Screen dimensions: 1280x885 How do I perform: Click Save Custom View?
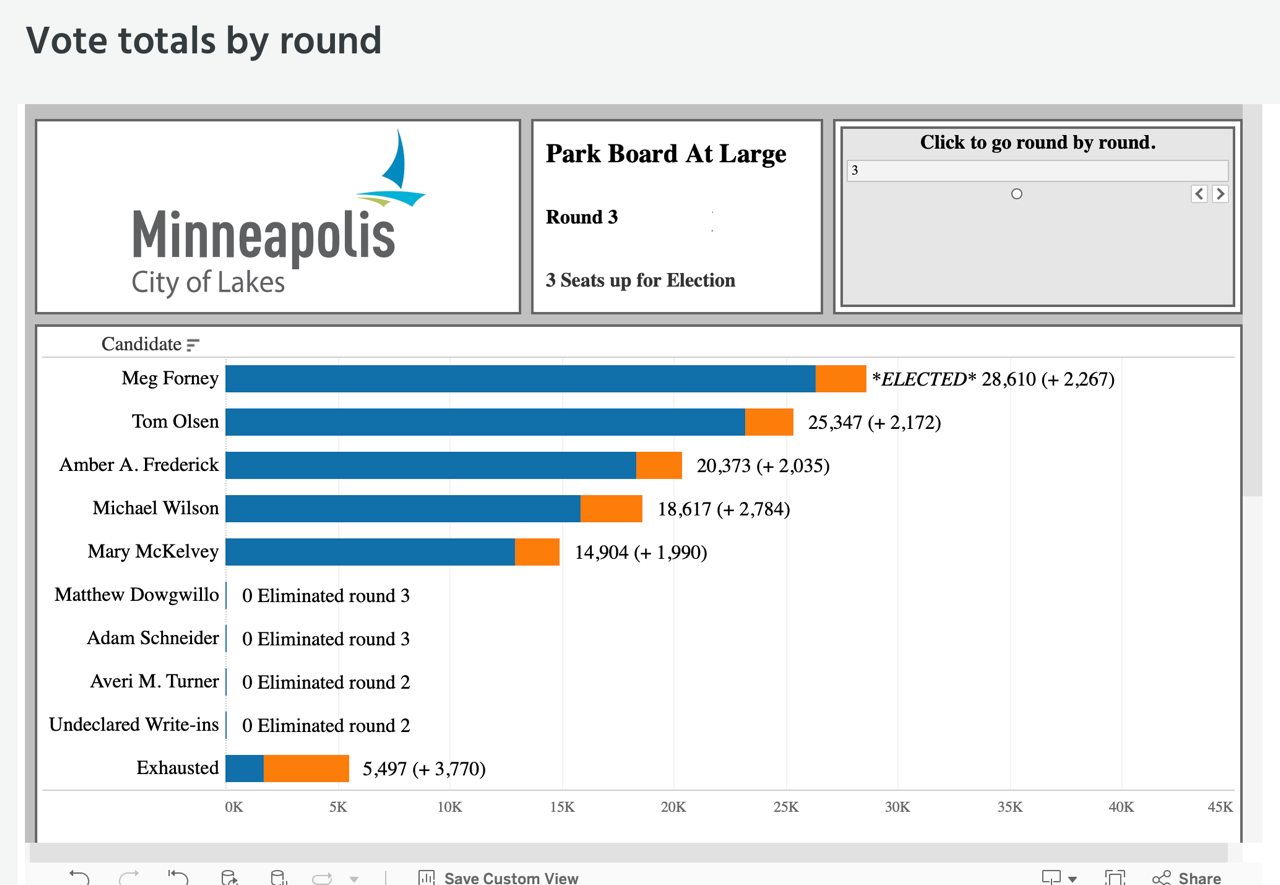click(x=498, y=878)
